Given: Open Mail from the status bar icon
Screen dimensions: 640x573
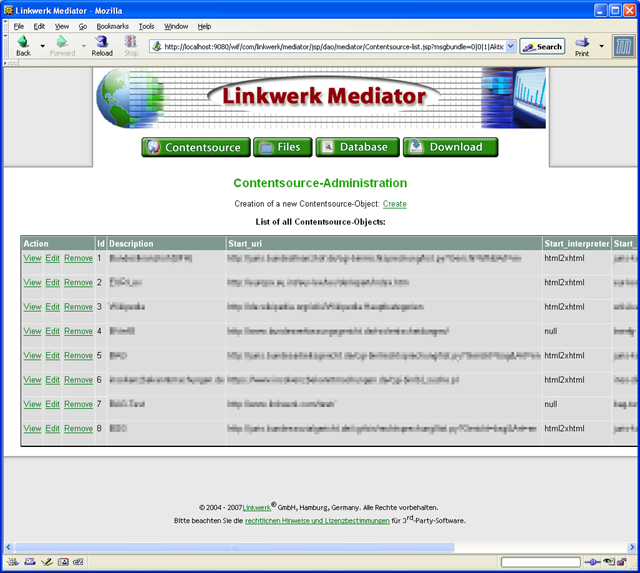Looking at the screenshot, I should click(30, 562).
